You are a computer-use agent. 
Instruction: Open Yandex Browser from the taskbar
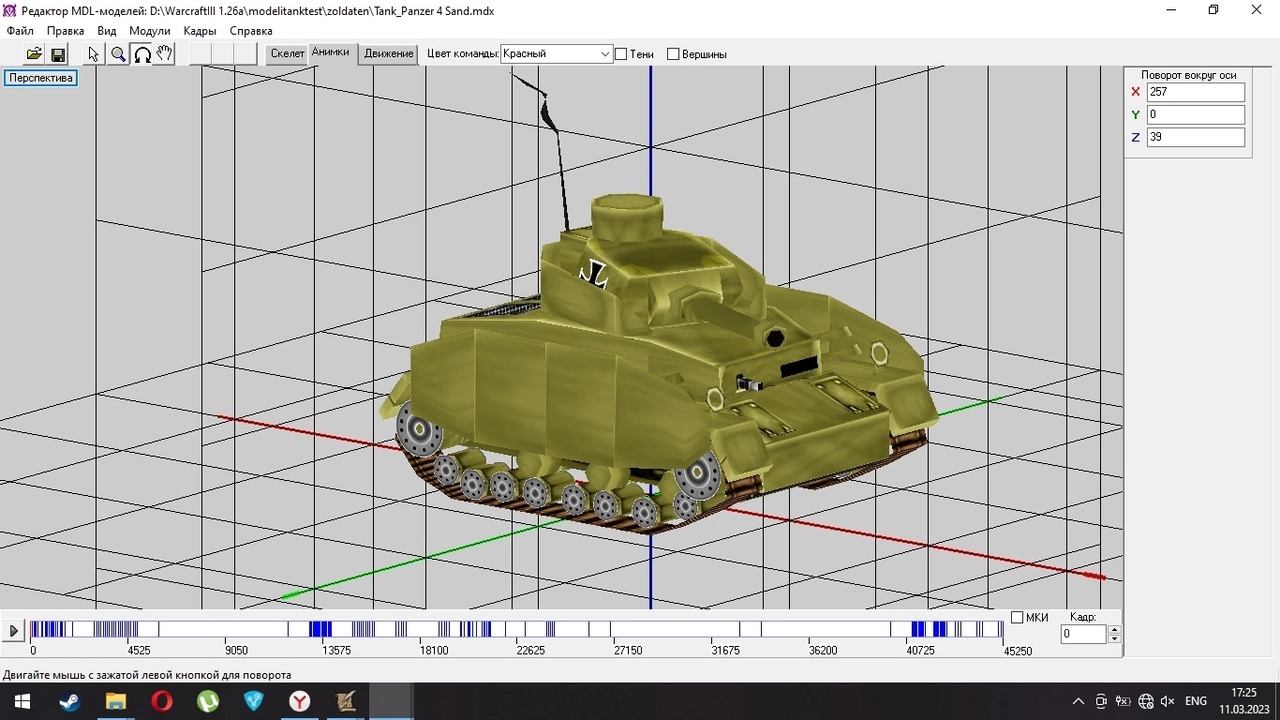[300, 701]
